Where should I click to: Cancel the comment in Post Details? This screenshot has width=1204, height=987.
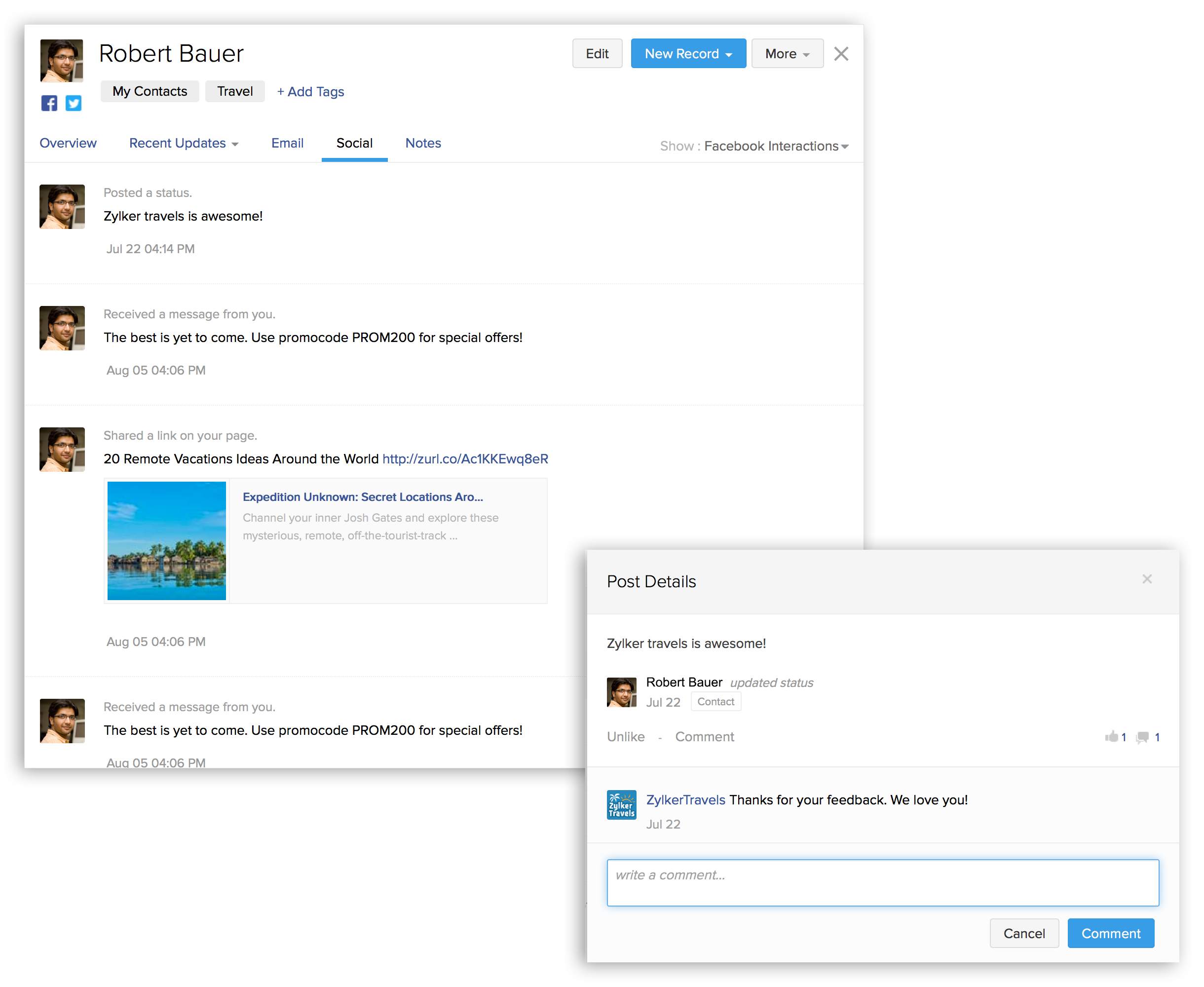(x=1024, y=933)
